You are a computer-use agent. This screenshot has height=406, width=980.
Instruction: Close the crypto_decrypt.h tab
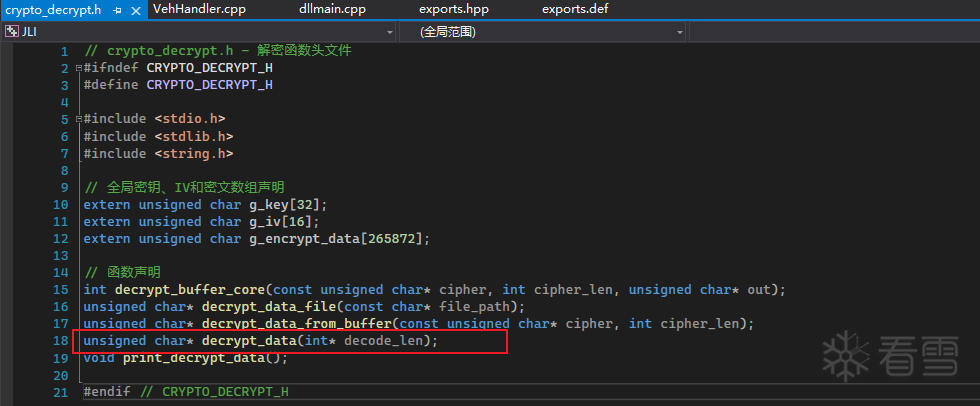pyautogui.click(x=136, y=11)
